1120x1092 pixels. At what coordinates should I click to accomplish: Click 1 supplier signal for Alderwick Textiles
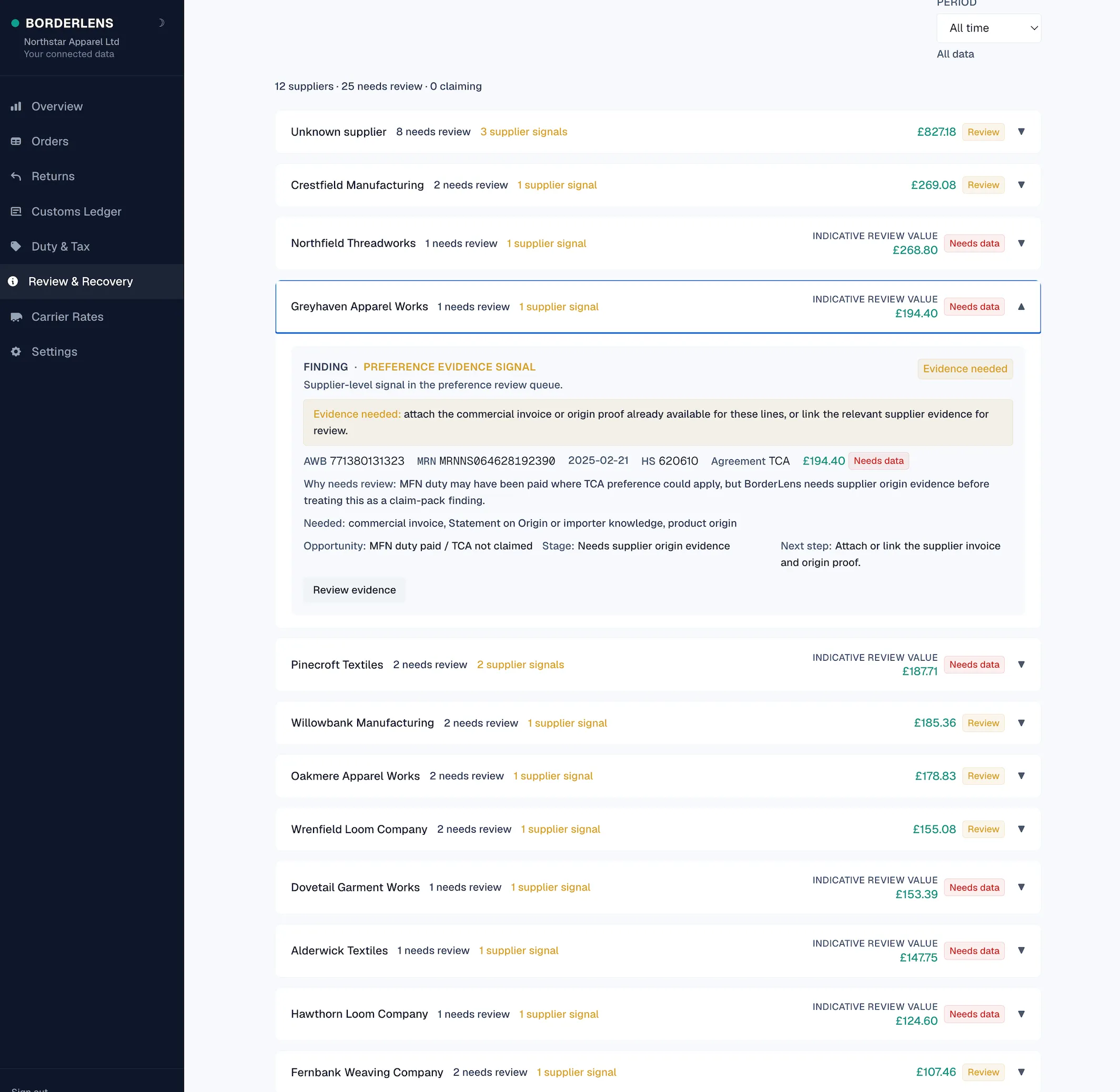point(518,951)
